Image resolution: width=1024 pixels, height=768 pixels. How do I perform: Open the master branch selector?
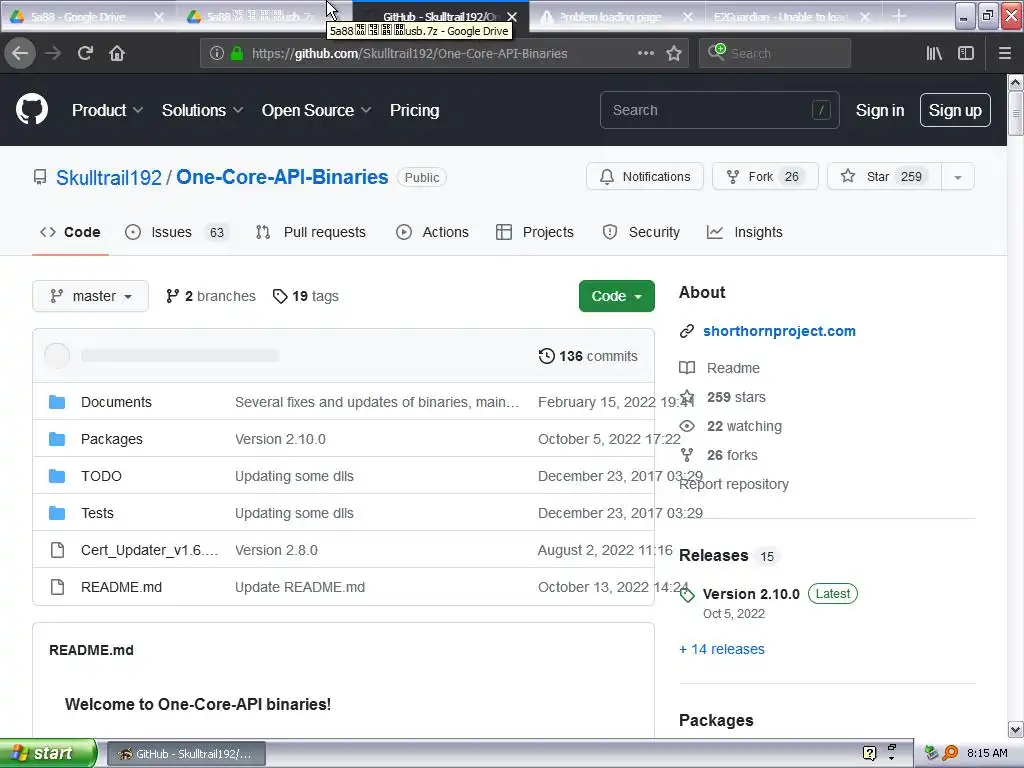tap(91, 296)
